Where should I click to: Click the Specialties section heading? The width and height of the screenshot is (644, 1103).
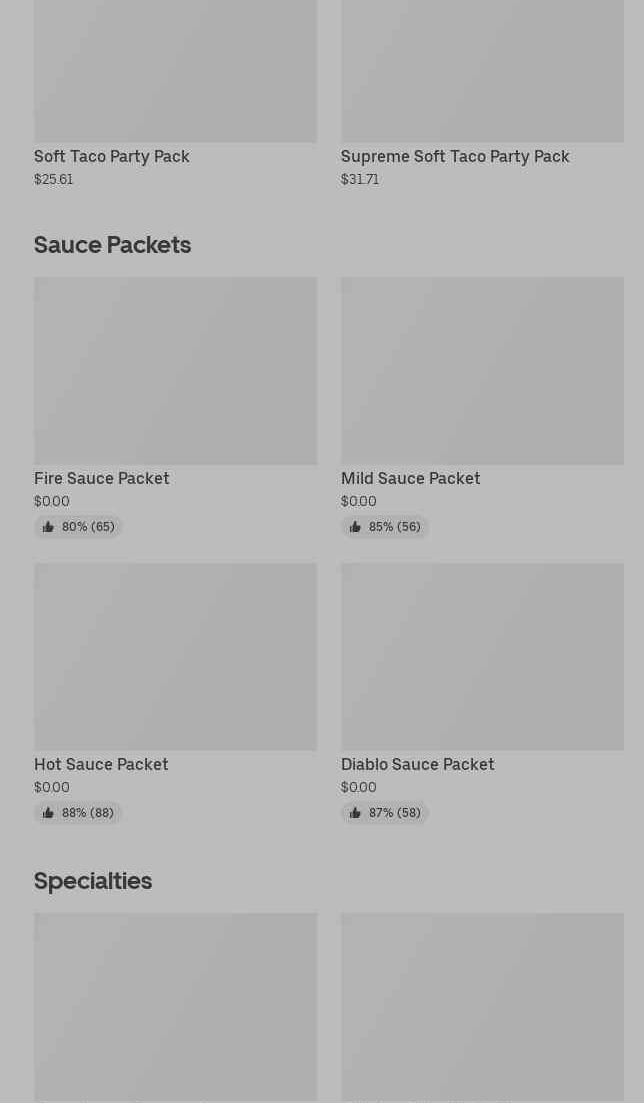click(x=93, y=880)
